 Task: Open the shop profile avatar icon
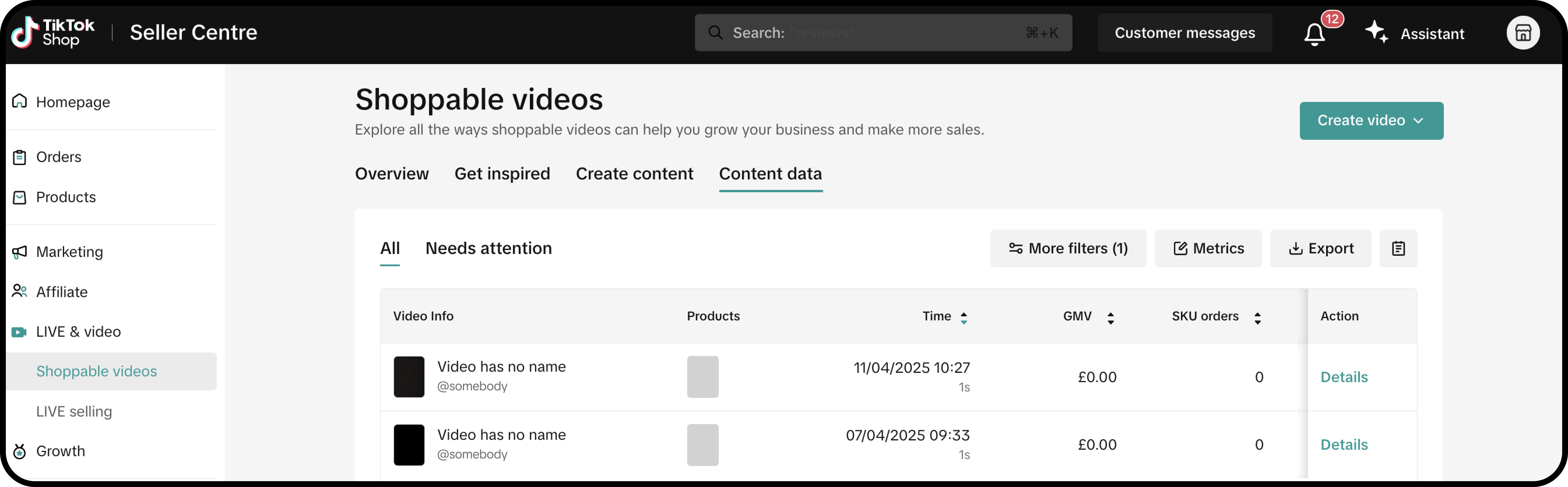click(x=1522, y=33)
